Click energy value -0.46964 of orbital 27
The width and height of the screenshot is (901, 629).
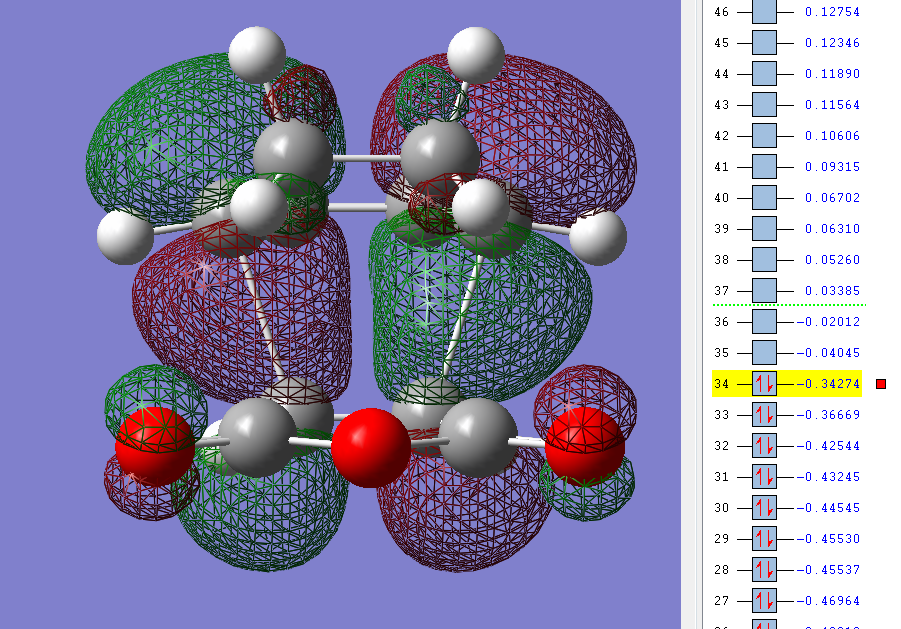click(x=828, y=601)
